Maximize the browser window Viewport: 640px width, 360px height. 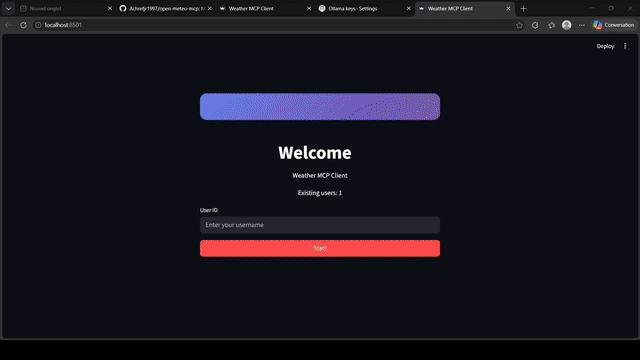(x=611, y=9)
